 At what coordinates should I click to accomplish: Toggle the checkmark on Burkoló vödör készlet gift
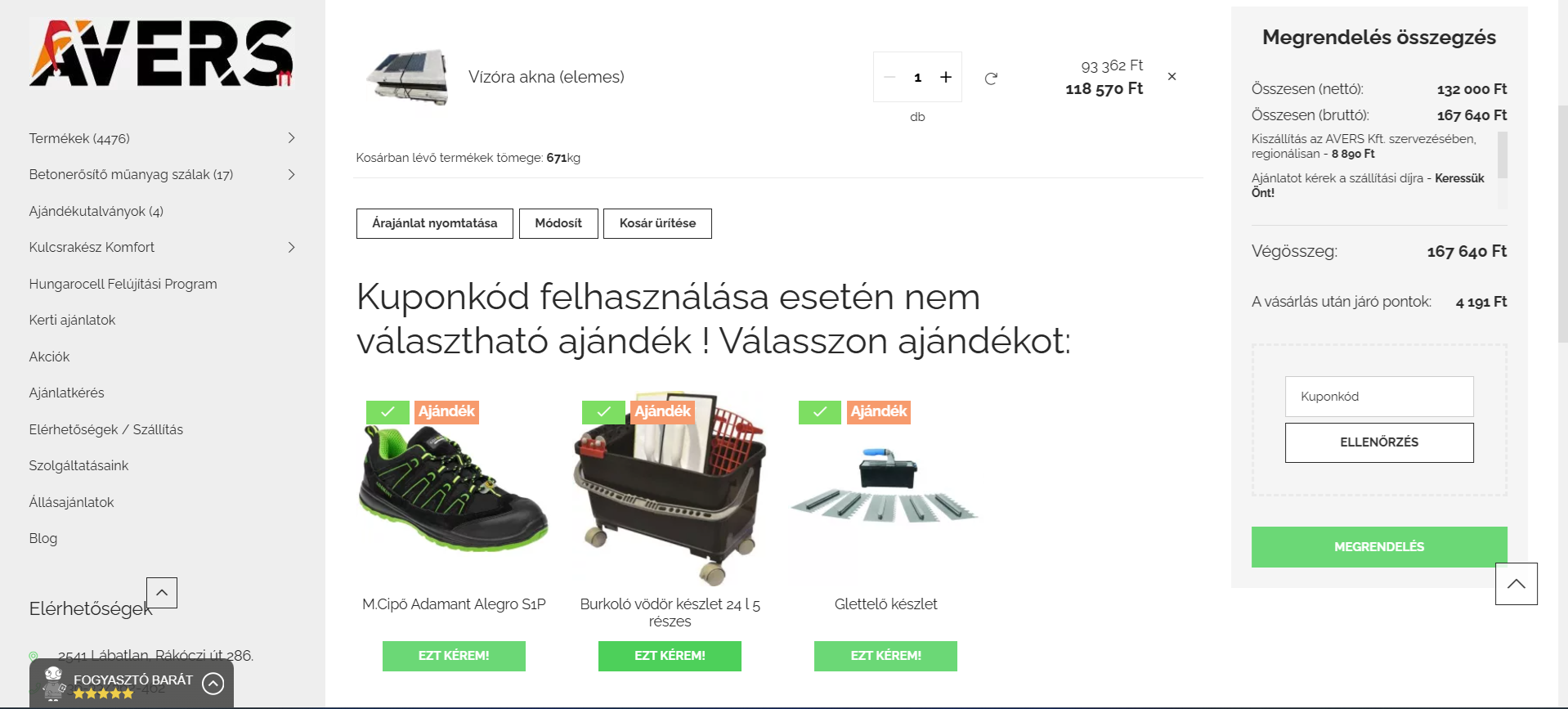[603, 412]
